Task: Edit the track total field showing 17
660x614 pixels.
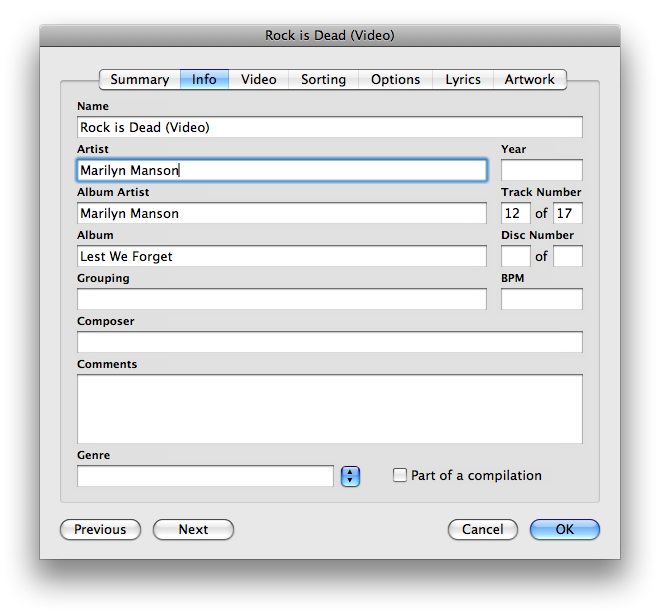Action: [568, 213]
